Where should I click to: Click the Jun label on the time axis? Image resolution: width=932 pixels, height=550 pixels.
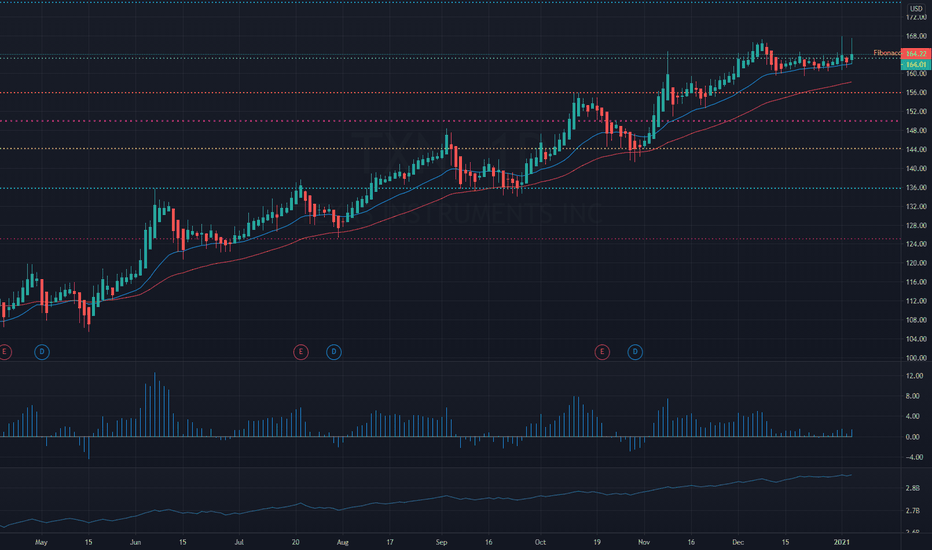[x=136, y=542]
